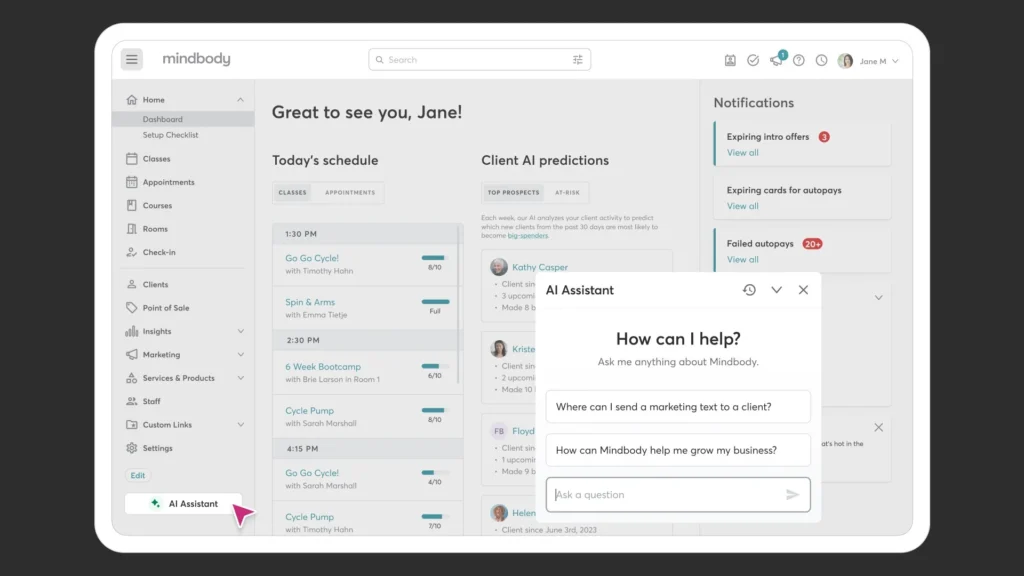Follow the big-spenders link
This screenshot has height=576, width=1024.
tap(528, 236)
